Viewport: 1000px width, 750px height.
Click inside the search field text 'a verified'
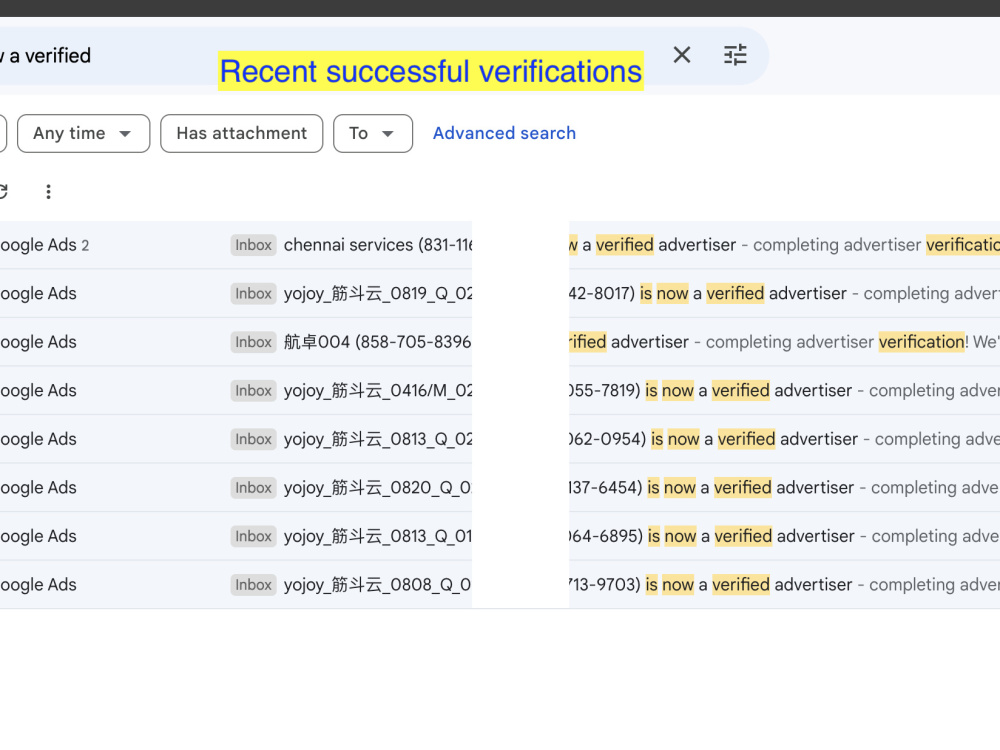coord(50,56)
